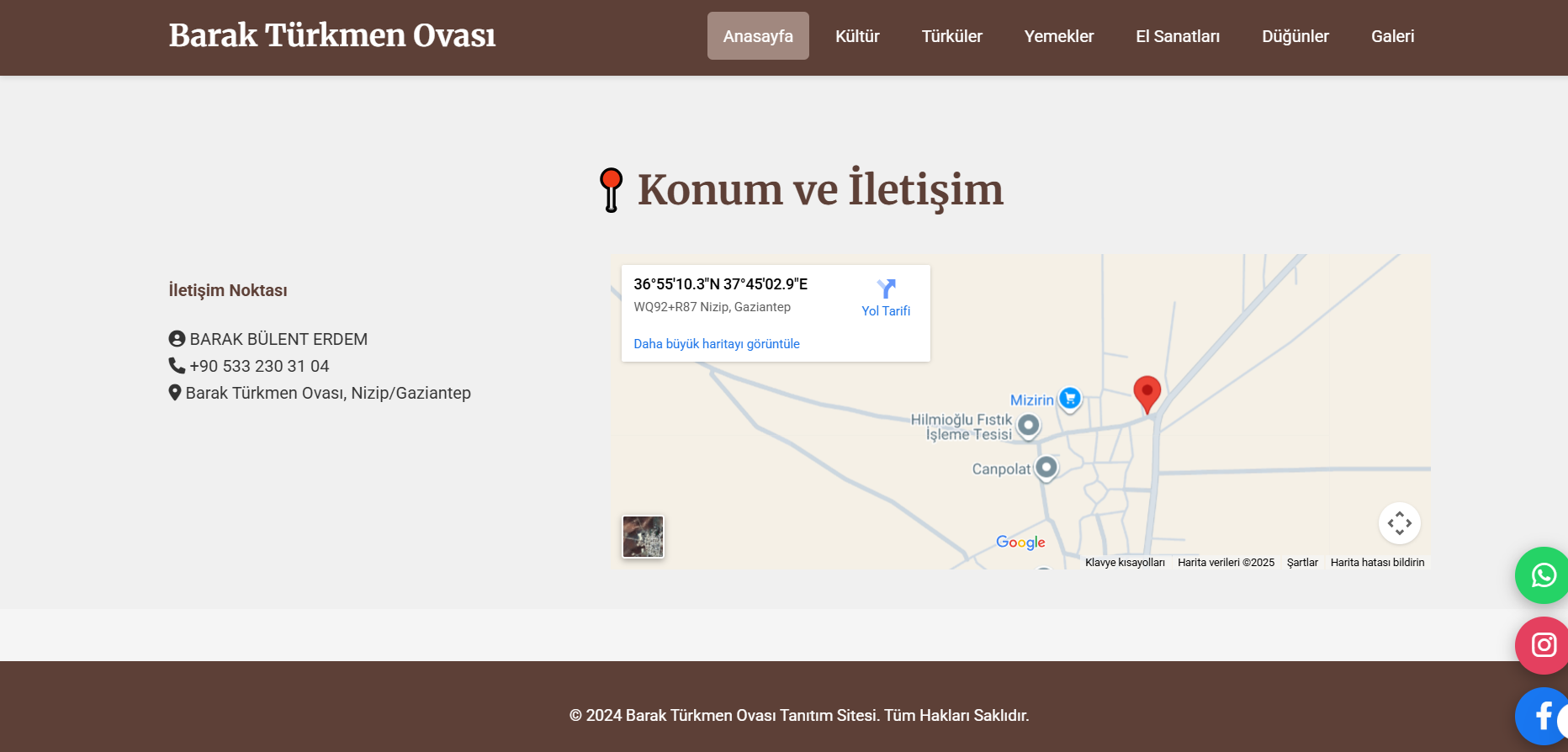Click the Harita verileri ©2025 text
This screenshot has width=1568, height=752.
(1226, 562)
